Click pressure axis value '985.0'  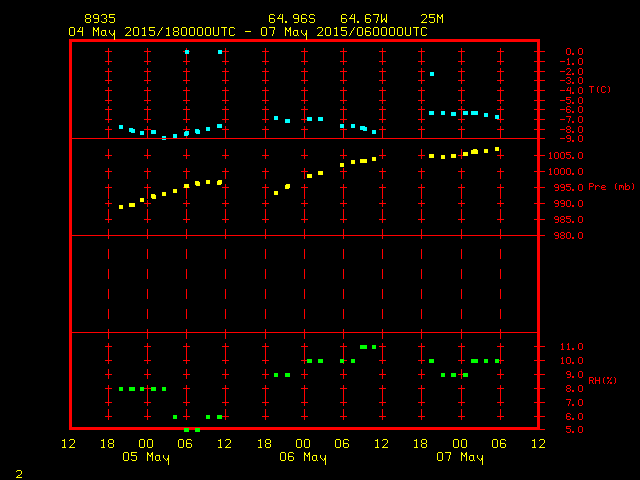[569, 220]
